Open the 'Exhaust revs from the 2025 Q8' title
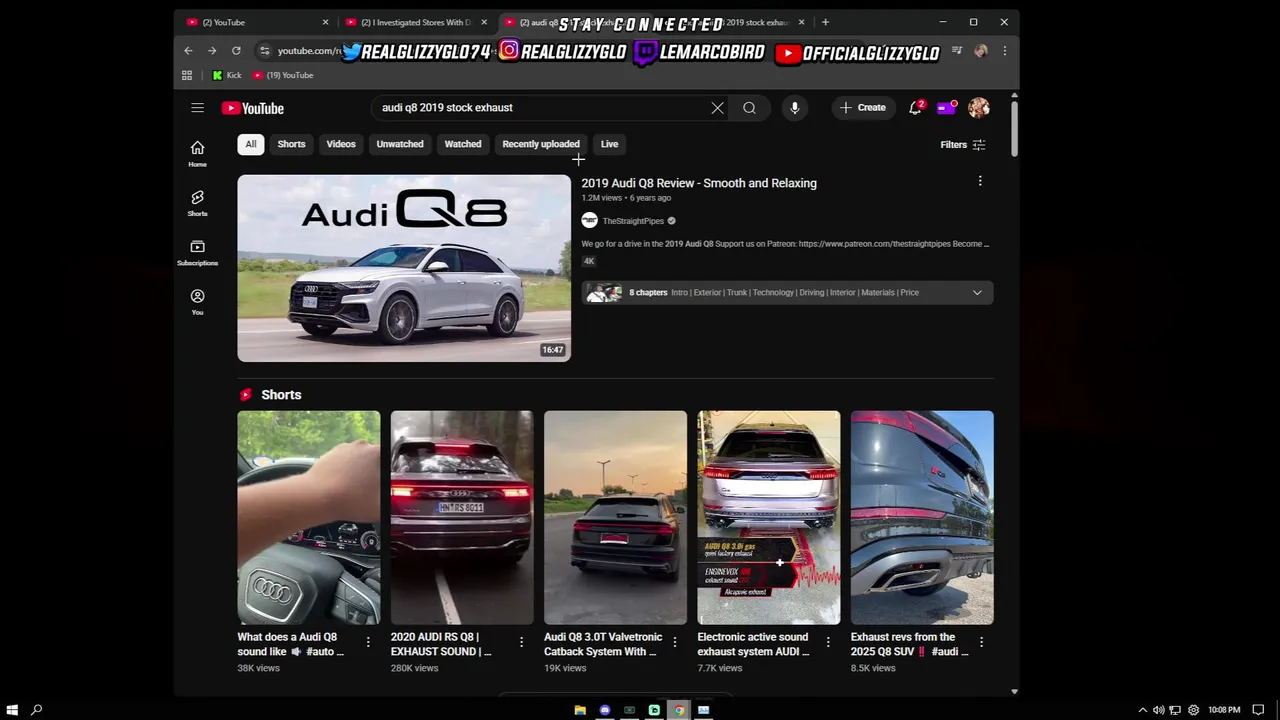The image size is (1280, 720). click(x=910, y=644)
